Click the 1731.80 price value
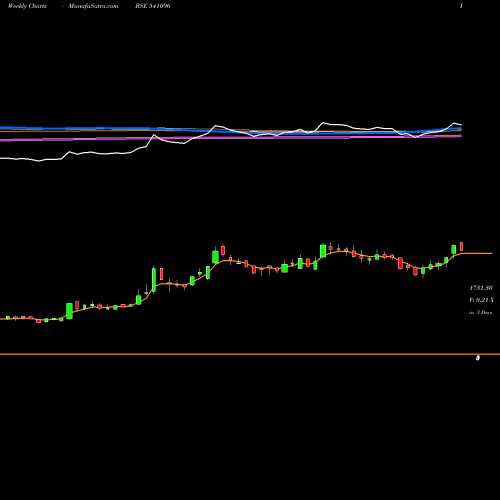This screenshot has width=500, height=500. click(x=481, y=288)
